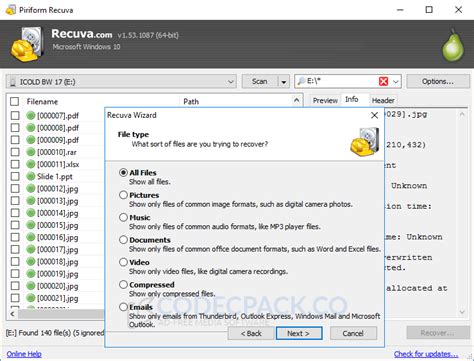Viewport: 474px width, 361px height.
Task: Expand the filter path dropdown arrow
Action: (396, 81)
